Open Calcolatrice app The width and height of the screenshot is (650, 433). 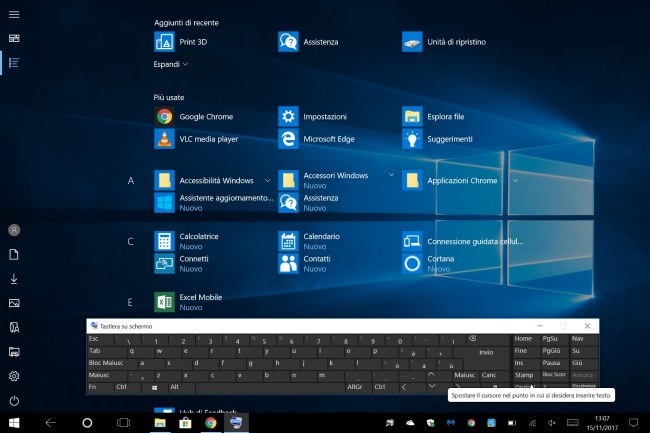pos(187,241)
